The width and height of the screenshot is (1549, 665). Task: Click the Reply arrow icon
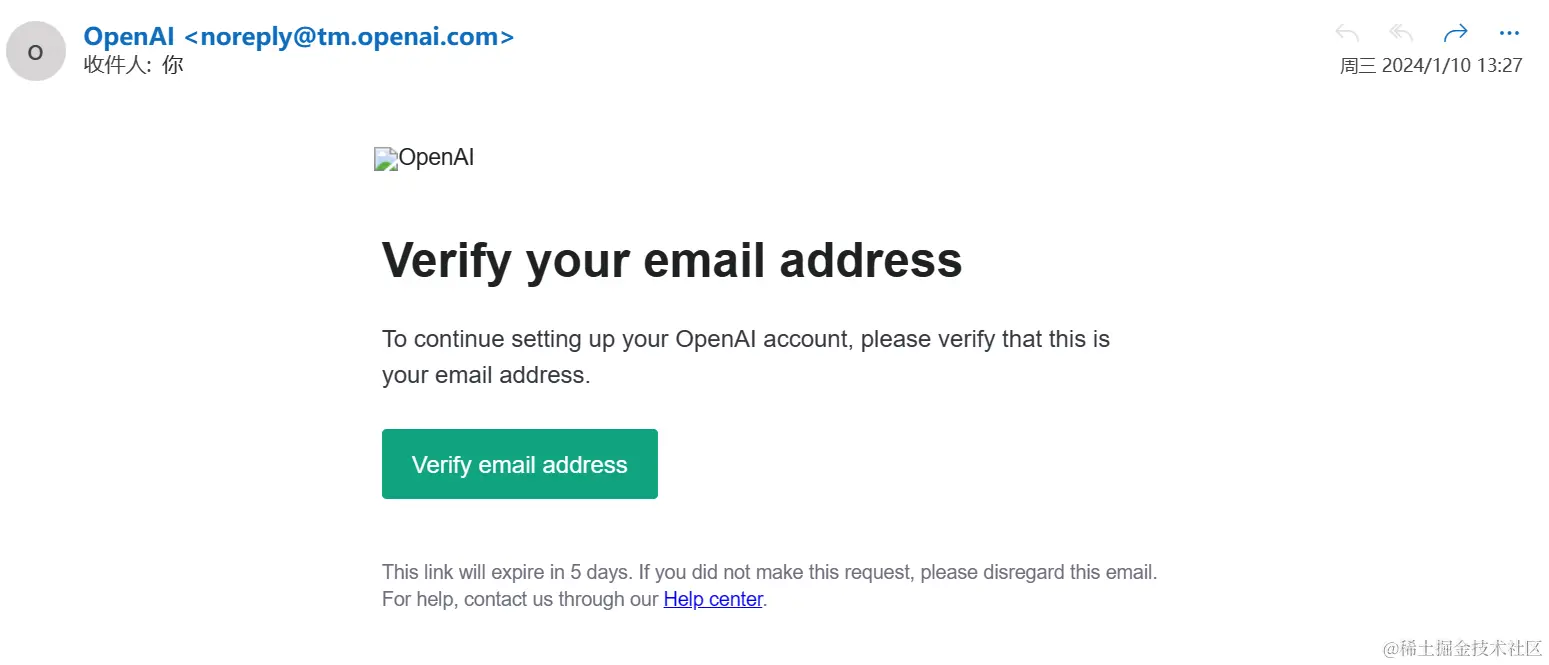coord(1347,34)
